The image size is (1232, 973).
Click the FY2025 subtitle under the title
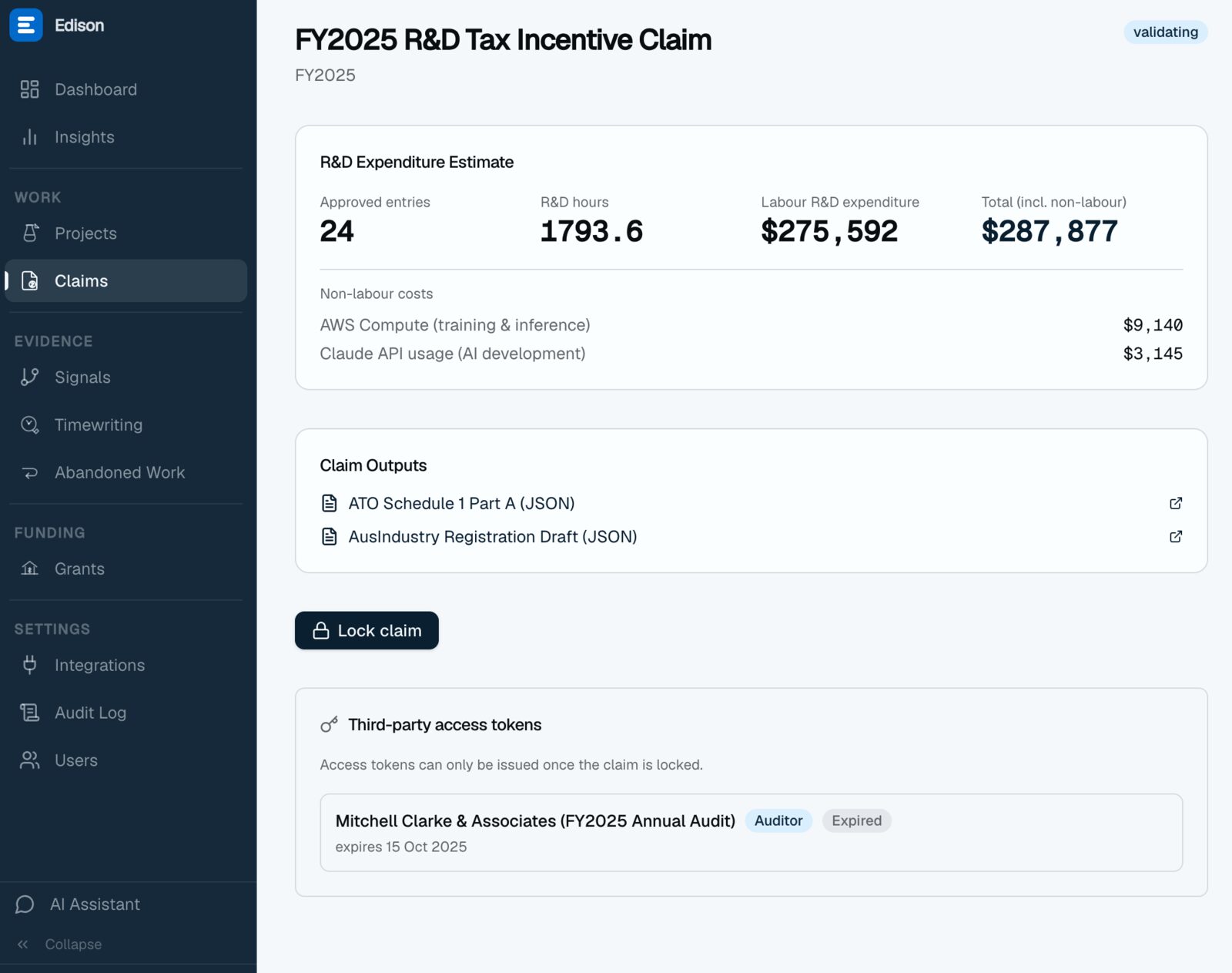pyautogui.click(x=325, y=75)
